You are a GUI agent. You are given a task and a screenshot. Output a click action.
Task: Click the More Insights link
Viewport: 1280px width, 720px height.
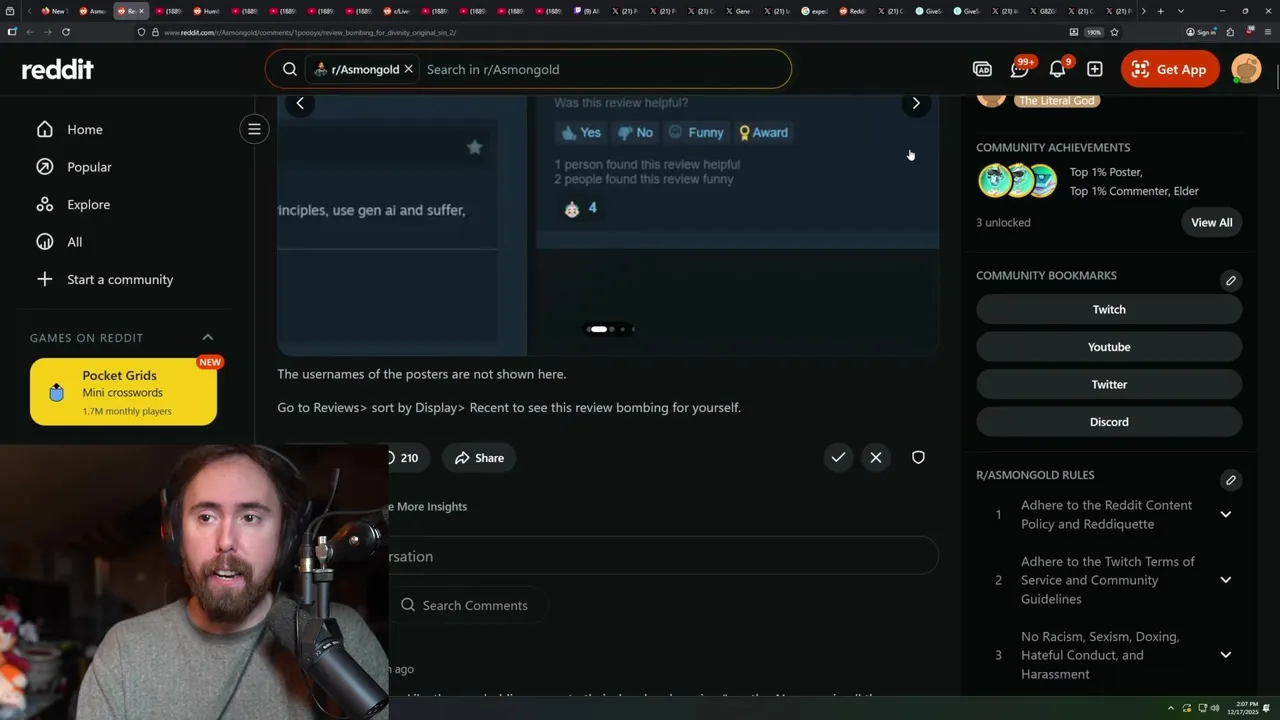click(428, 506)
